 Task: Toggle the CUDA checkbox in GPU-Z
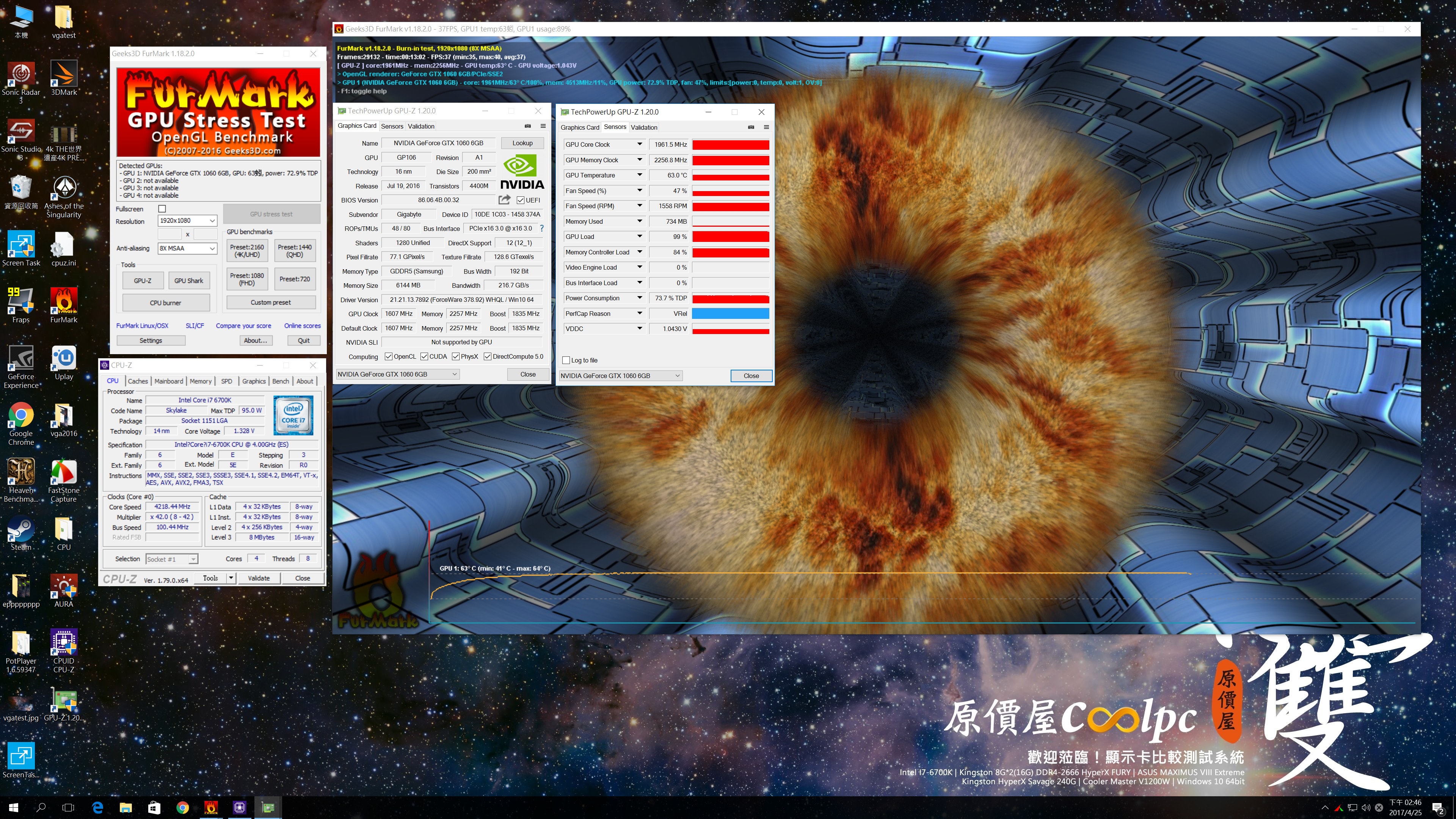point(424,357)
